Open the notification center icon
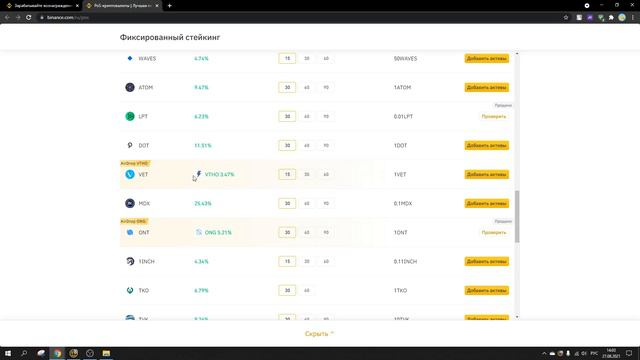640x360 pixels. (x=629, y=353)
